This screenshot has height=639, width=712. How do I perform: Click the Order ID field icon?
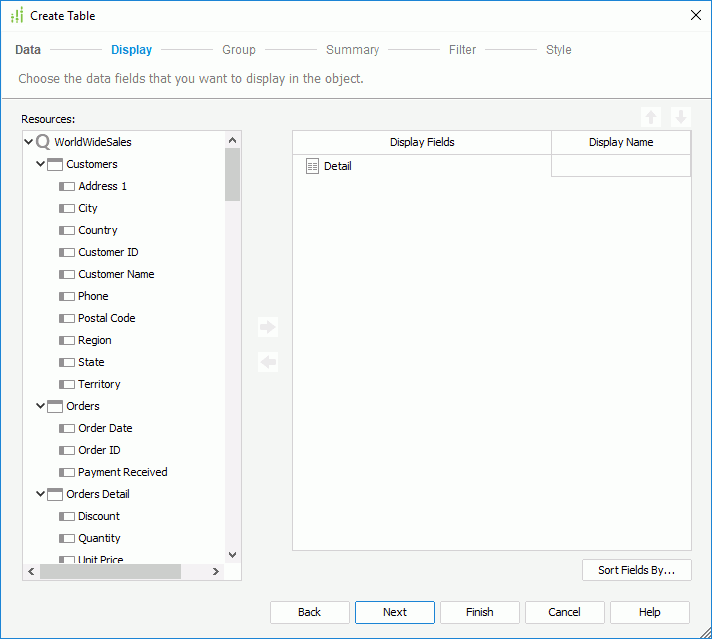coord(67,450)
